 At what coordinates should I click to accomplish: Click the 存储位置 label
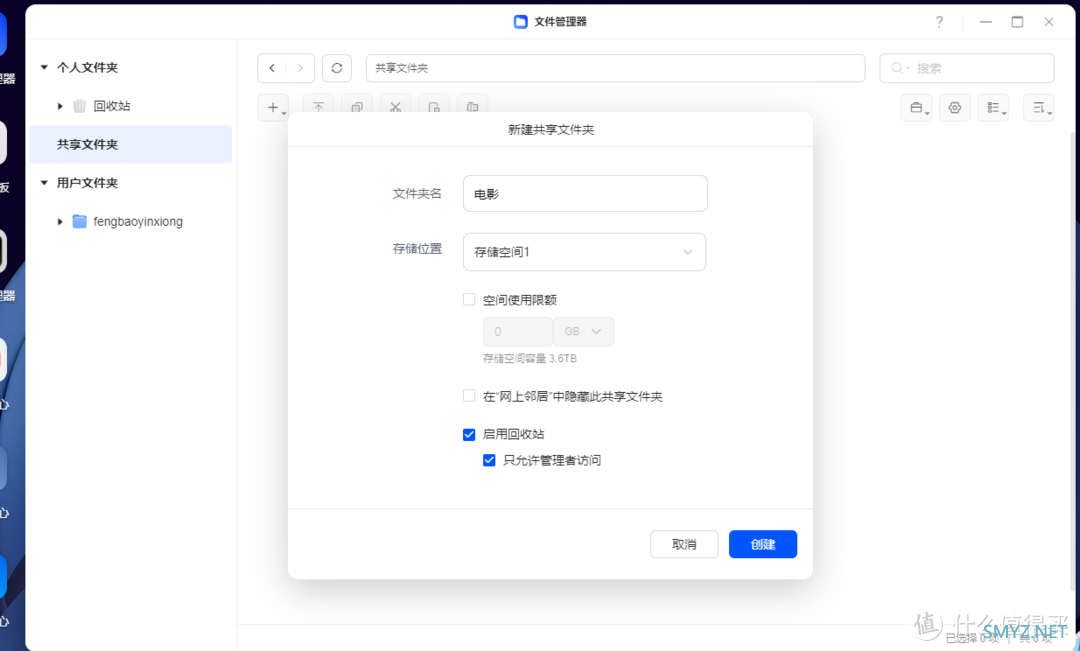417,249
